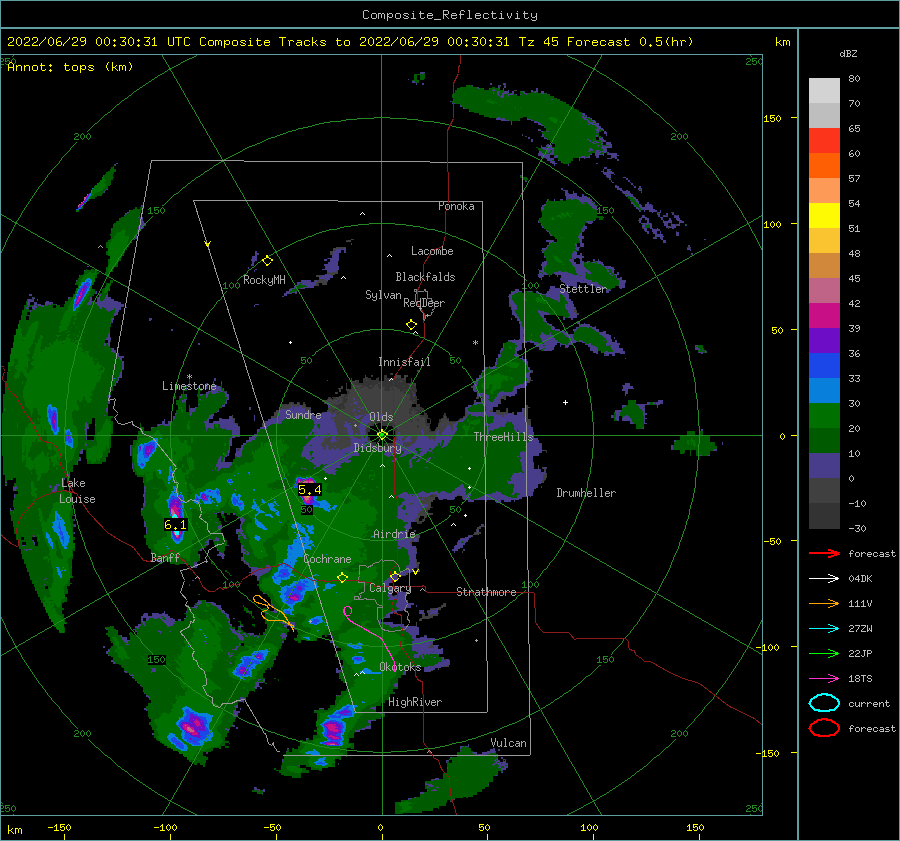This screenshot has height=841, width=900.
Task: Click the 18TS legend label text
Action: click(x=860, y=679)
